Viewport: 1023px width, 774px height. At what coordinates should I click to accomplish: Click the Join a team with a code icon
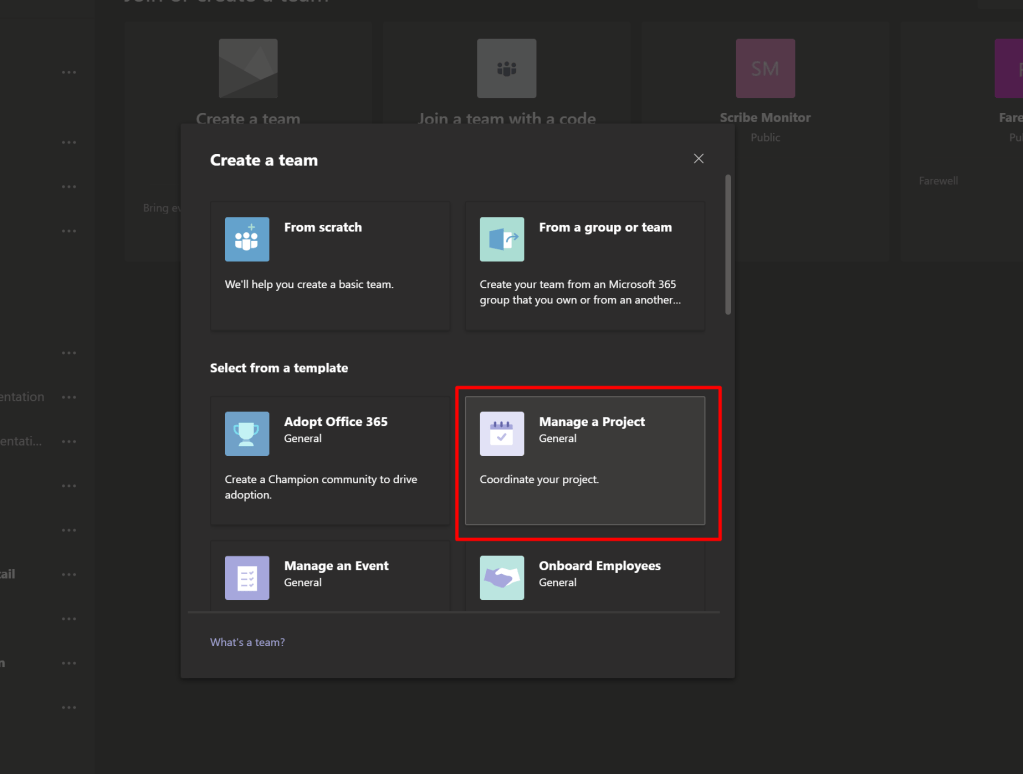506,69
